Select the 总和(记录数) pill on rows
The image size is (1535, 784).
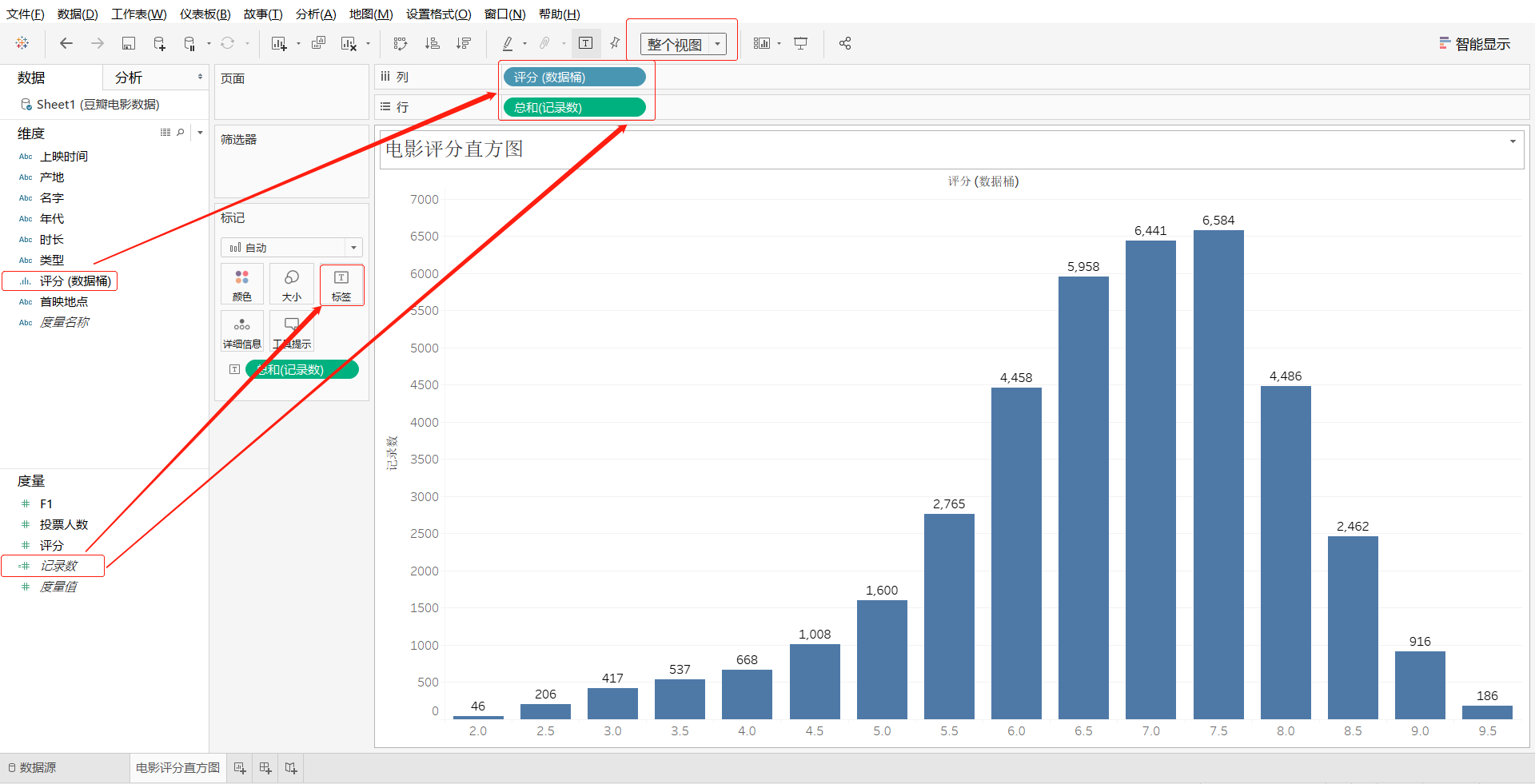coord(575,107)
